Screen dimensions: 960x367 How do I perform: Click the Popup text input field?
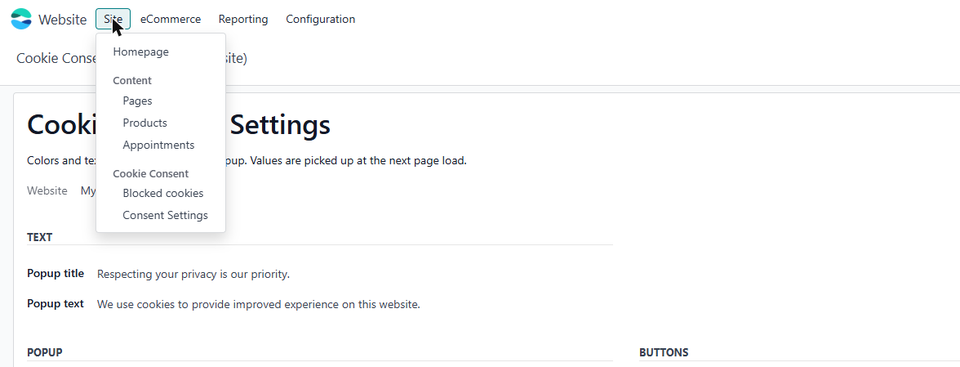click(x=354, y=305)
